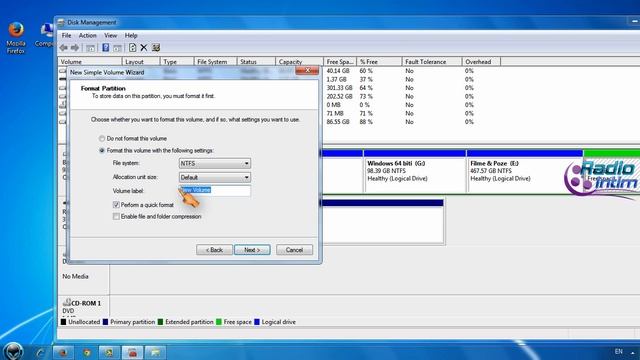Click the CD-ROM 1 disk label

(86, 303)
